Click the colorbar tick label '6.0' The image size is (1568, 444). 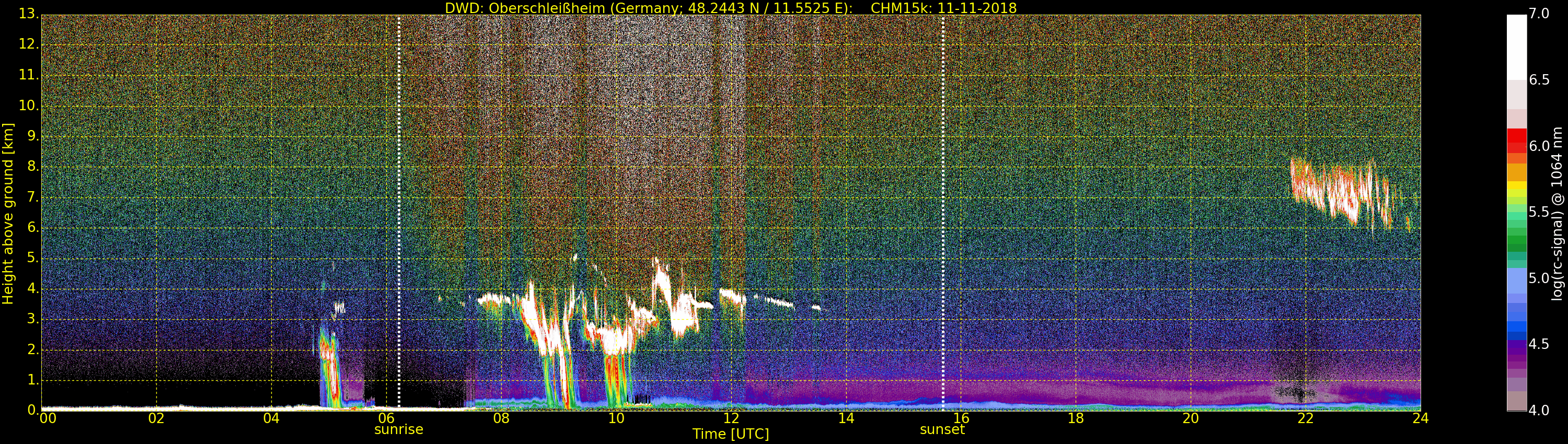(1539, 147)
